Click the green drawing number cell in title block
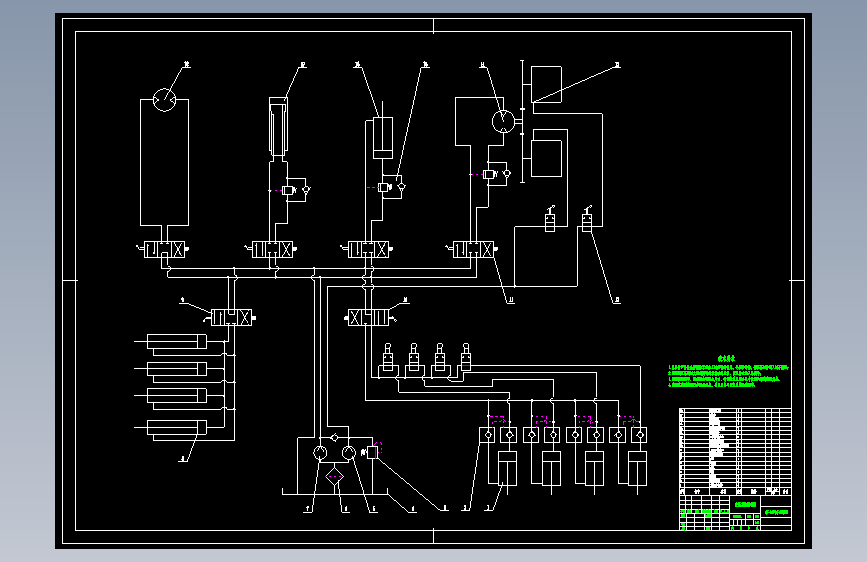867x562 pixels. tap(776, 512)
